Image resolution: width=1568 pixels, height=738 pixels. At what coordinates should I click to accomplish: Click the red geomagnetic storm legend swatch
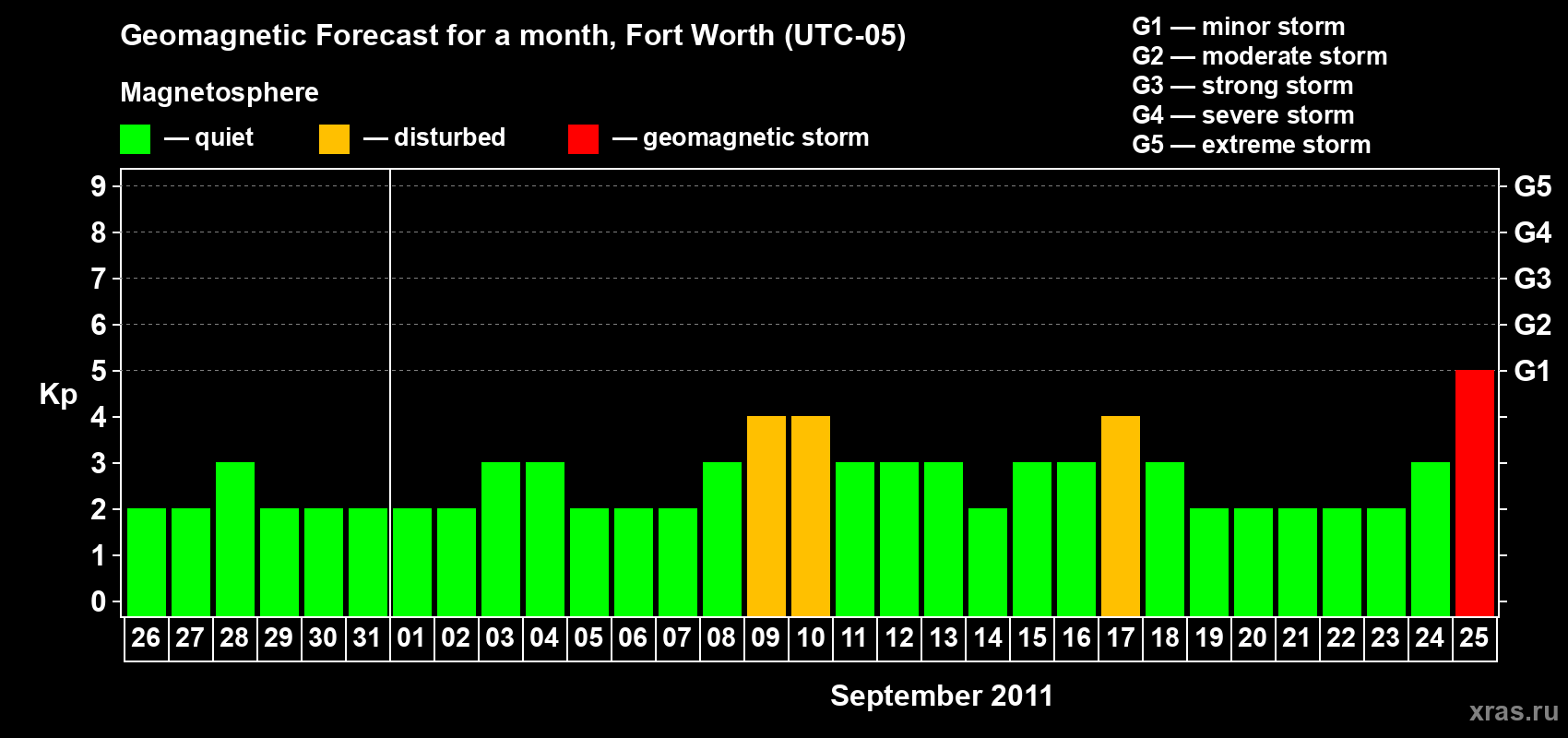(x=583, y=139)
